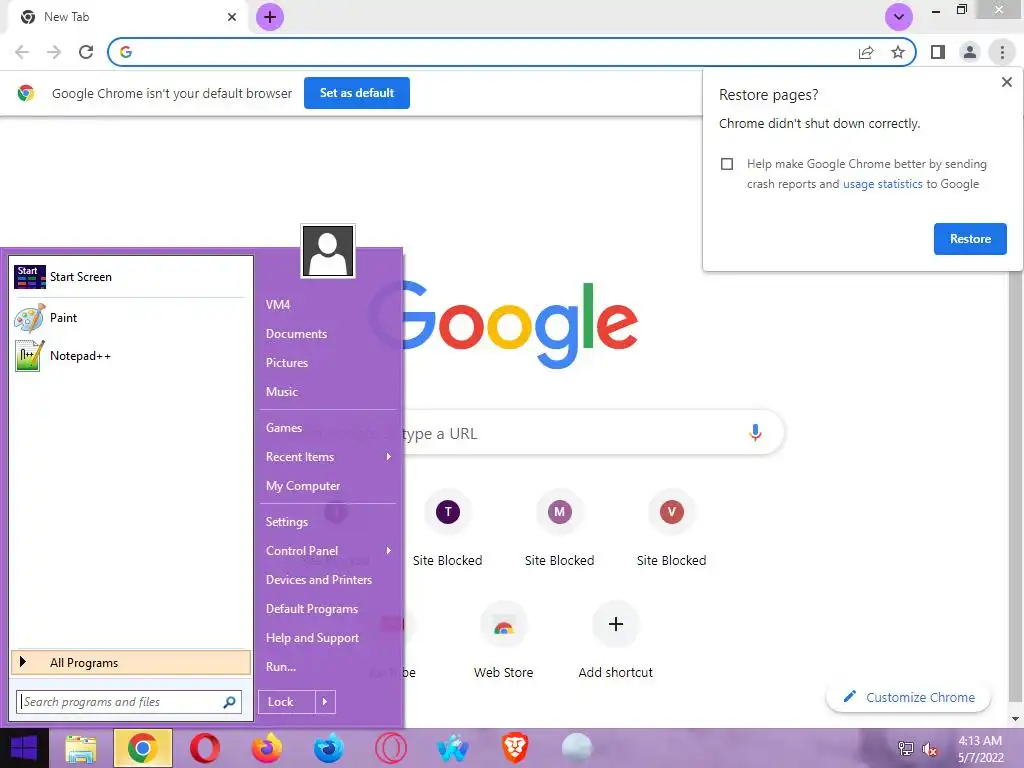Launch Brave browser from taskbar
Screen dimensions: 1024x768
click(x=515, y=748)
